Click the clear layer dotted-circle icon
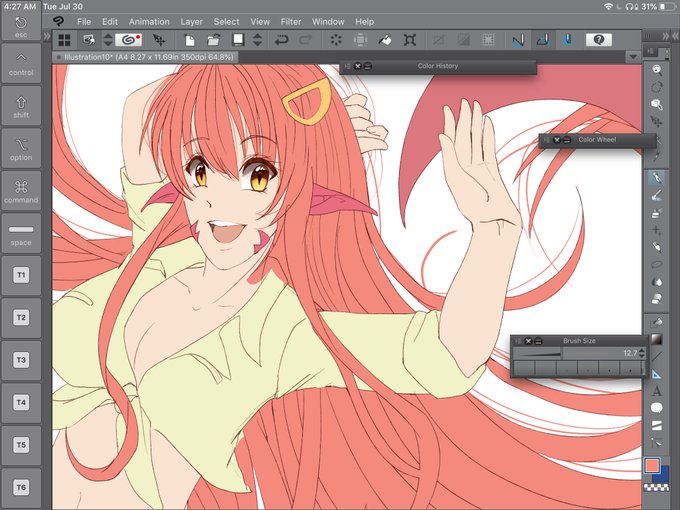Viewport: 680px width, 510px height. (336, 40)
